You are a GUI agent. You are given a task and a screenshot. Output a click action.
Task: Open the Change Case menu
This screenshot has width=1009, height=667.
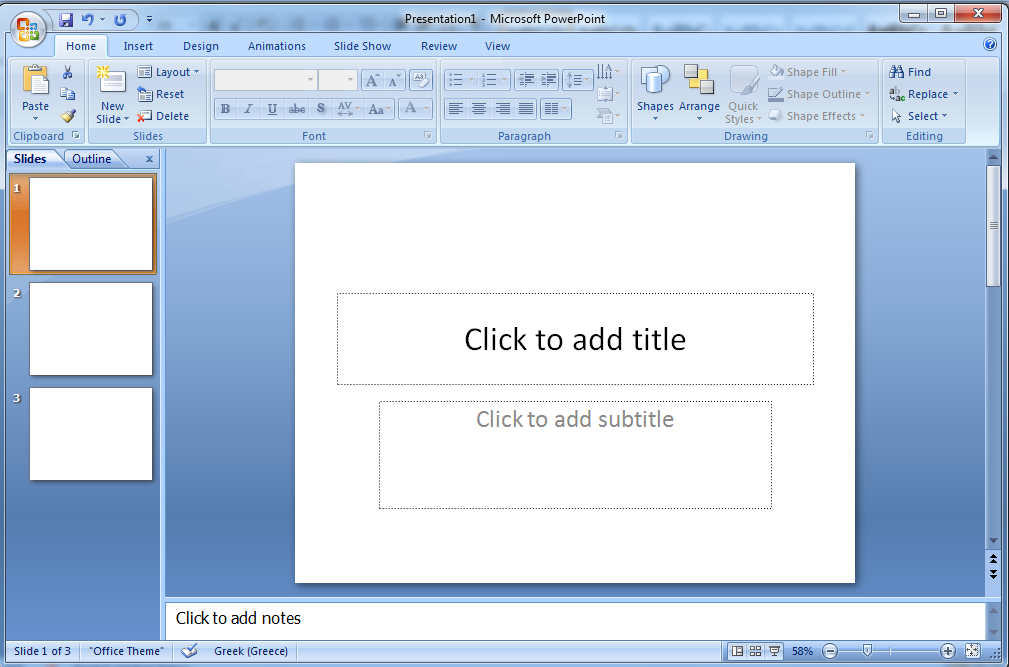point(380,109)
